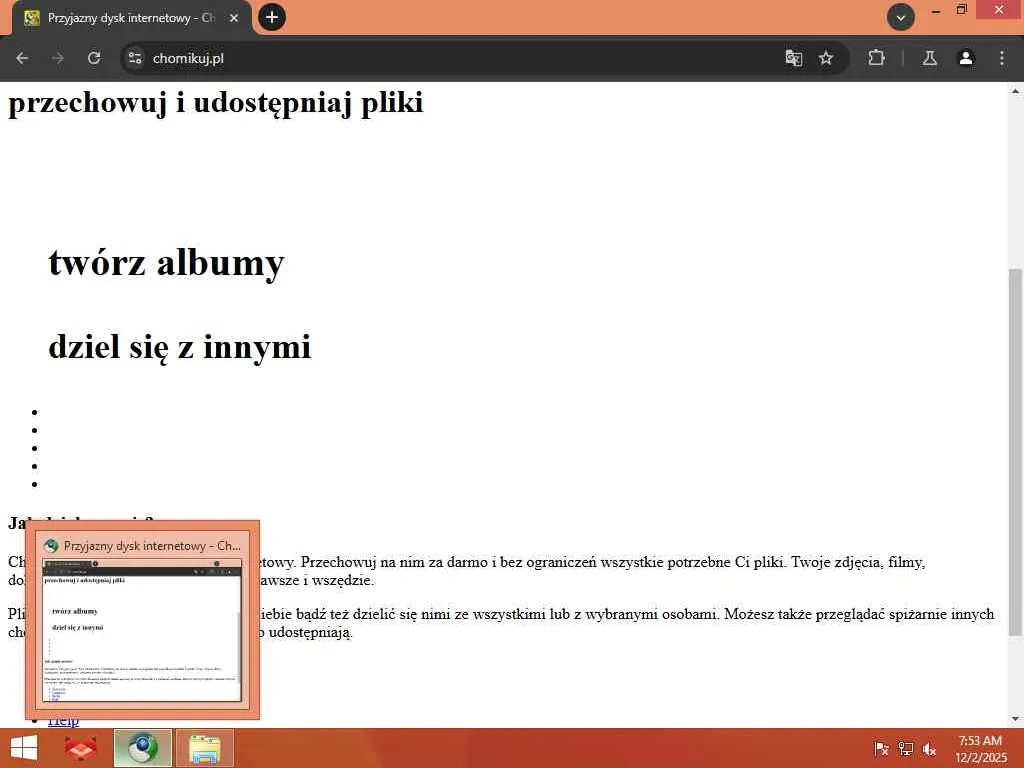Image resolution: width=1024 pixels, height=768 pixels.
Task: Click the translate page icon
Action: [x=793, y=58]
